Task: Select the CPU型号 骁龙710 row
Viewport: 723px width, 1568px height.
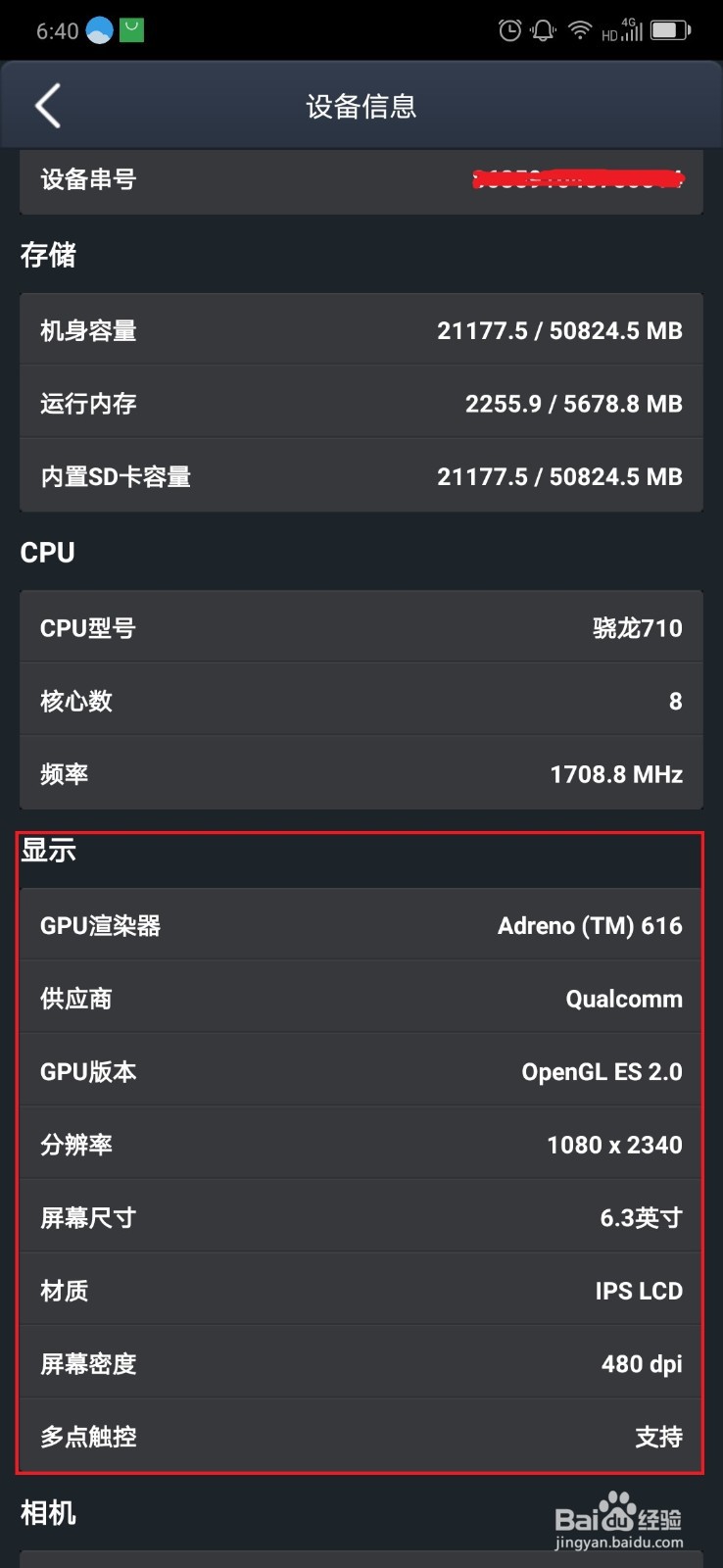Action: pos(361,627)
